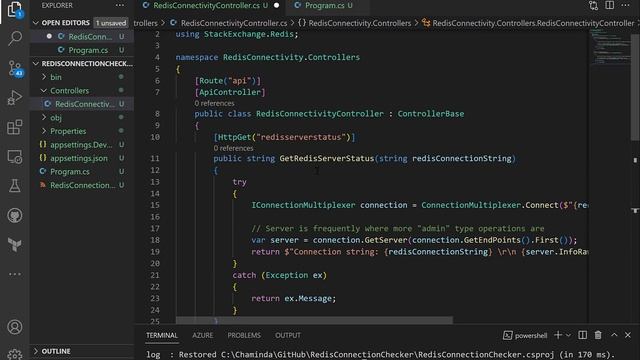Click the ex.Message return statement
Screen dimensions: 640x360
[293, 298]
